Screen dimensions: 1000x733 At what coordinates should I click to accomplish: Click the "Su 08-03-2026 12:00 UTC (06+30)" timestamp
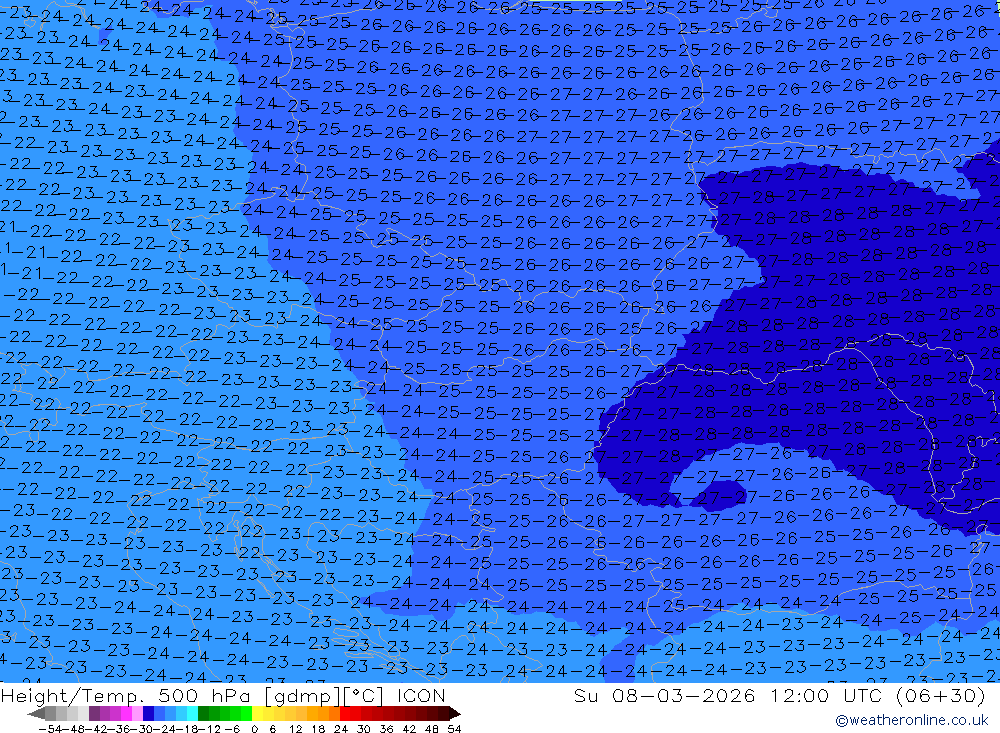click(x=779, y=695)
